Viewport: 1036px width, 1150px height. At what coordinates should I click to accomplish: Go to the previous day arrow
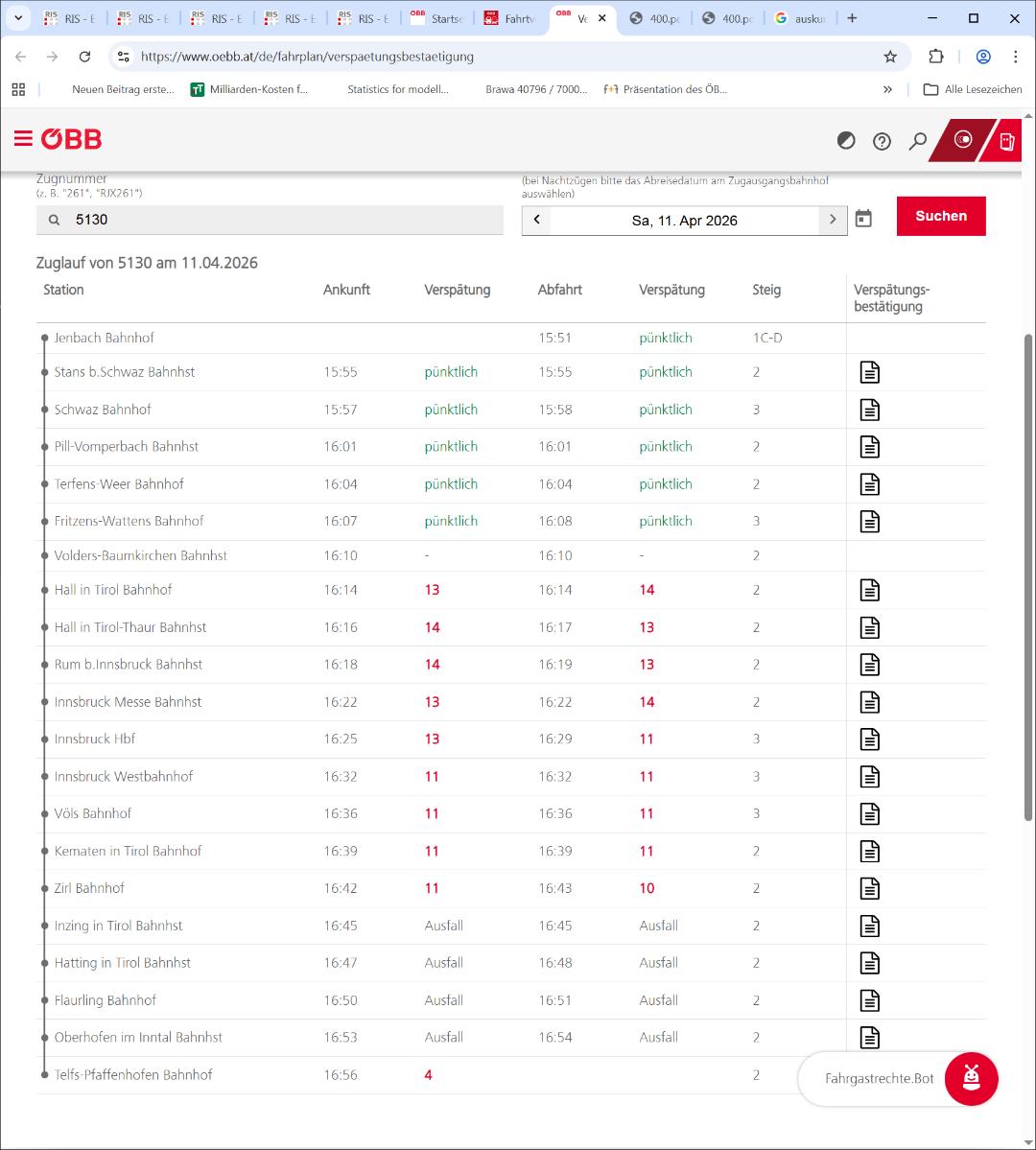tap(536, 220)
